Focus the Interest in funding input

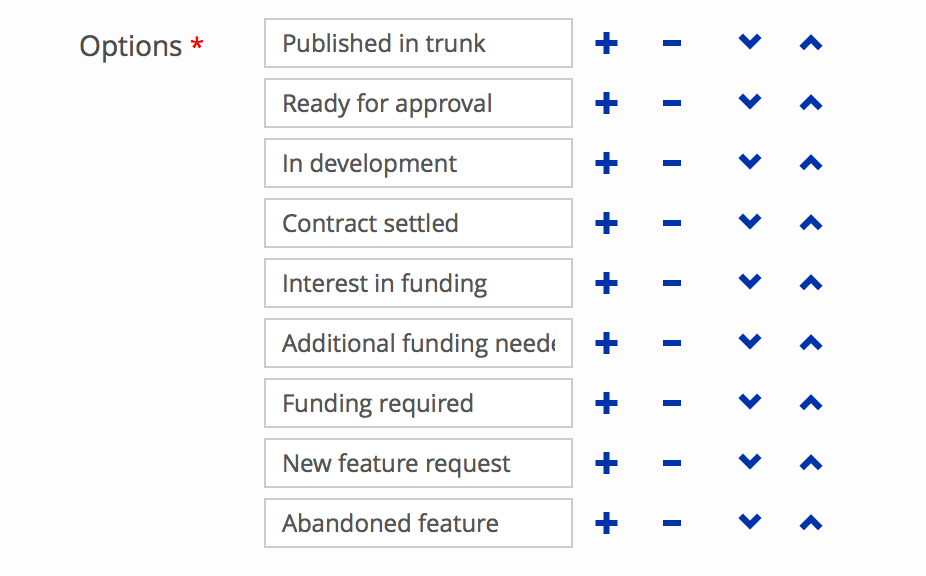point(418,283)
